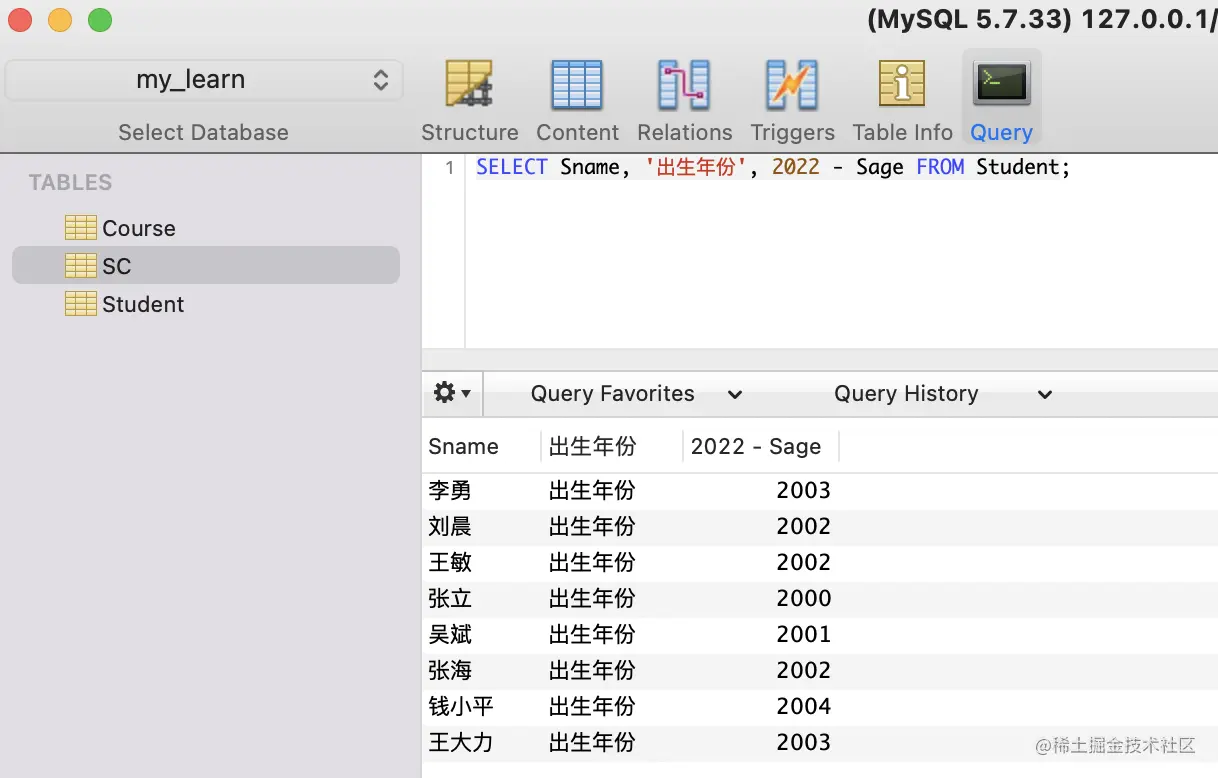
Task: Open the Table Info icon
Action: click(902, 83)
